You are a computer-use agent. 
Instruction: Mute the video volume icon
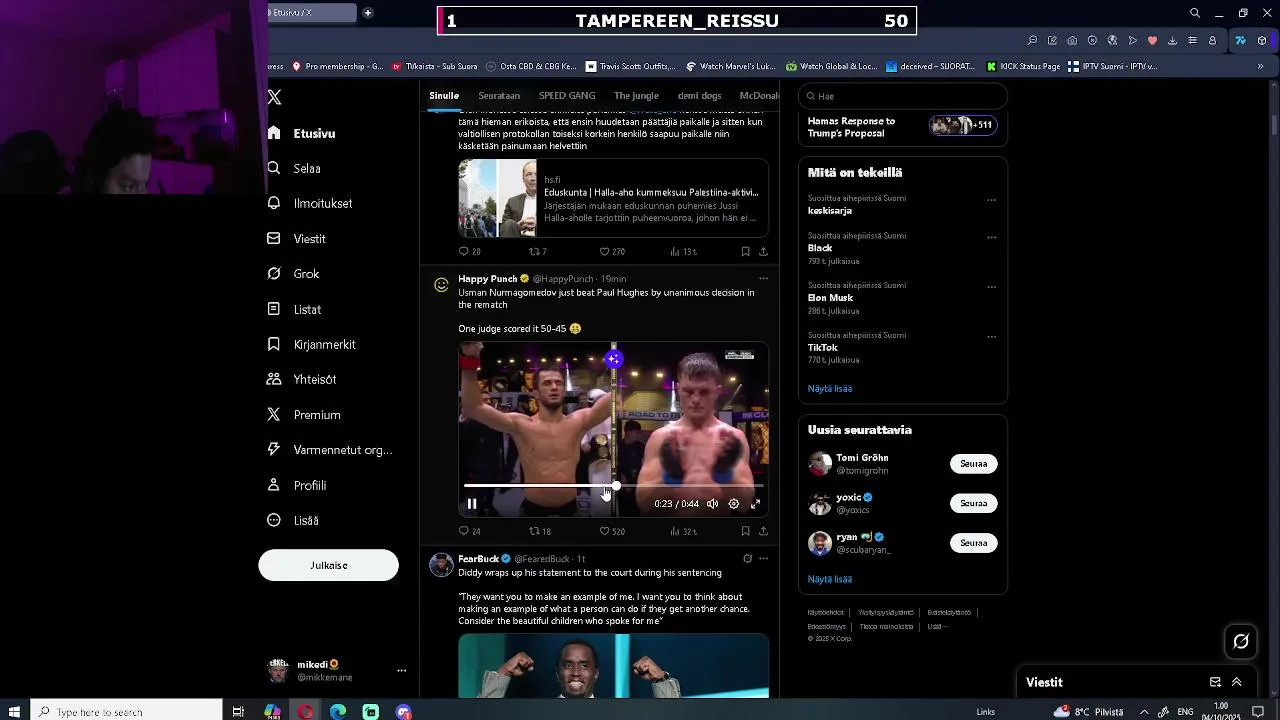[x=712, y=504]
